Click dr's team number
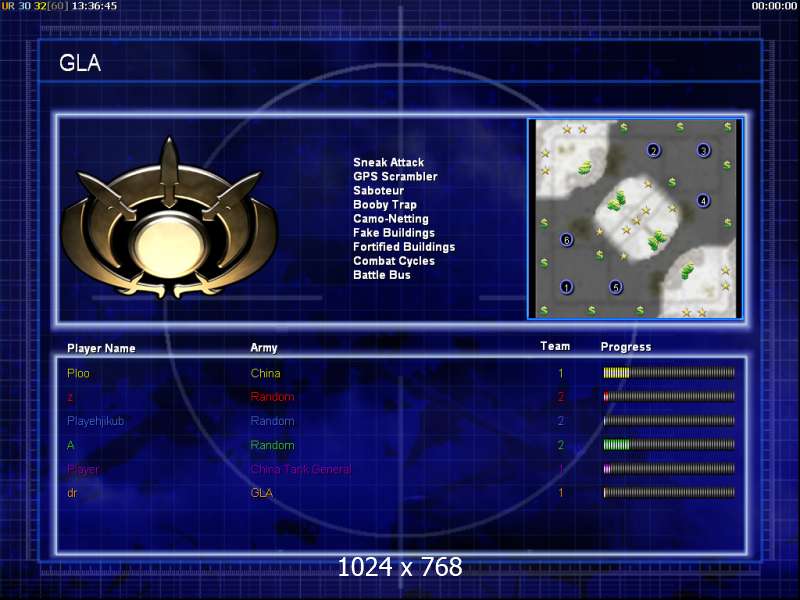 point(561,493)
